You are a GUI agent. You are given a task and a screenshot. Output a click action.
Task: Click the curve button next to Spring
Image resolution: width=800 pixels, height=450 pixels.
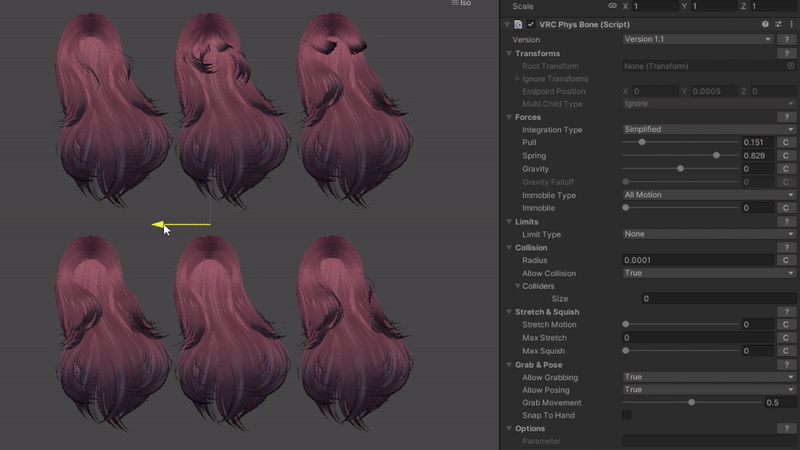tap(786, 156)
